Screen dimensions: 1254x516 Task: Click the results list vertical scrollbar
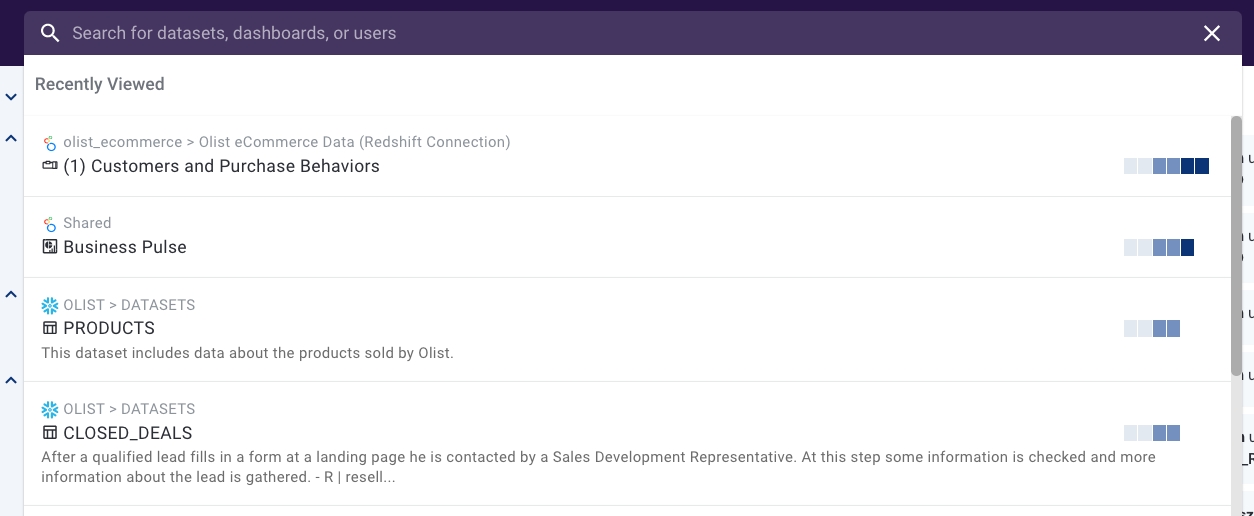pyautogui.click(x=1236, y=245)
